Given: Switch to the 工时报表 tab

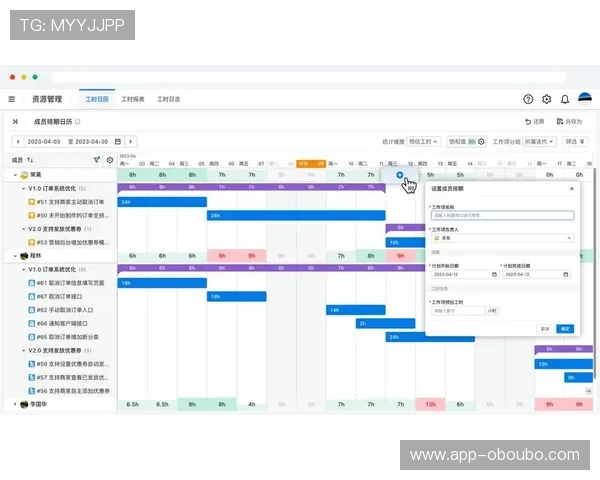Looking at the screenshot, I should click(133, 99).
